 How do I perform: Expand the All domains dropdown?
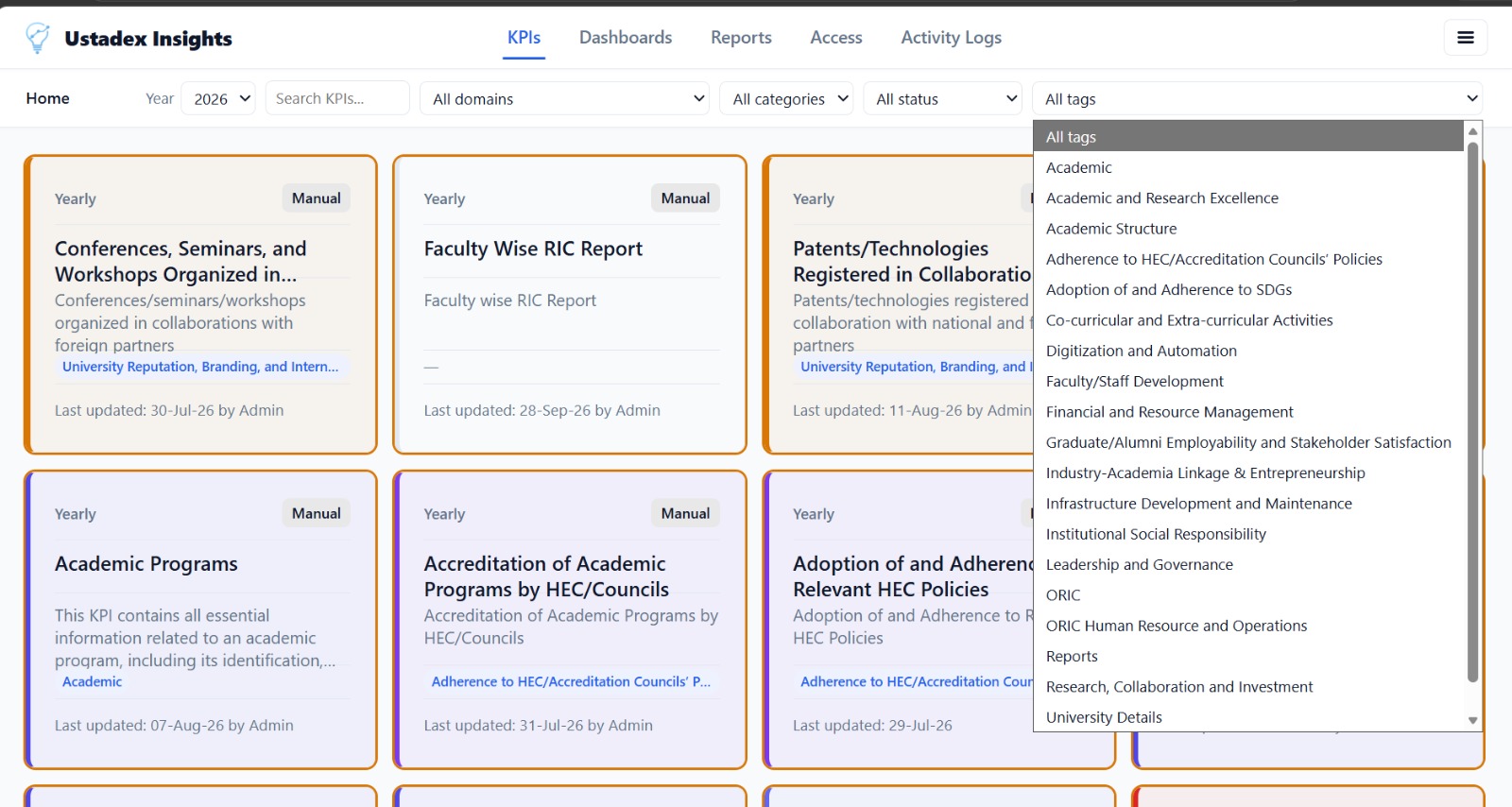pos(564,98)
